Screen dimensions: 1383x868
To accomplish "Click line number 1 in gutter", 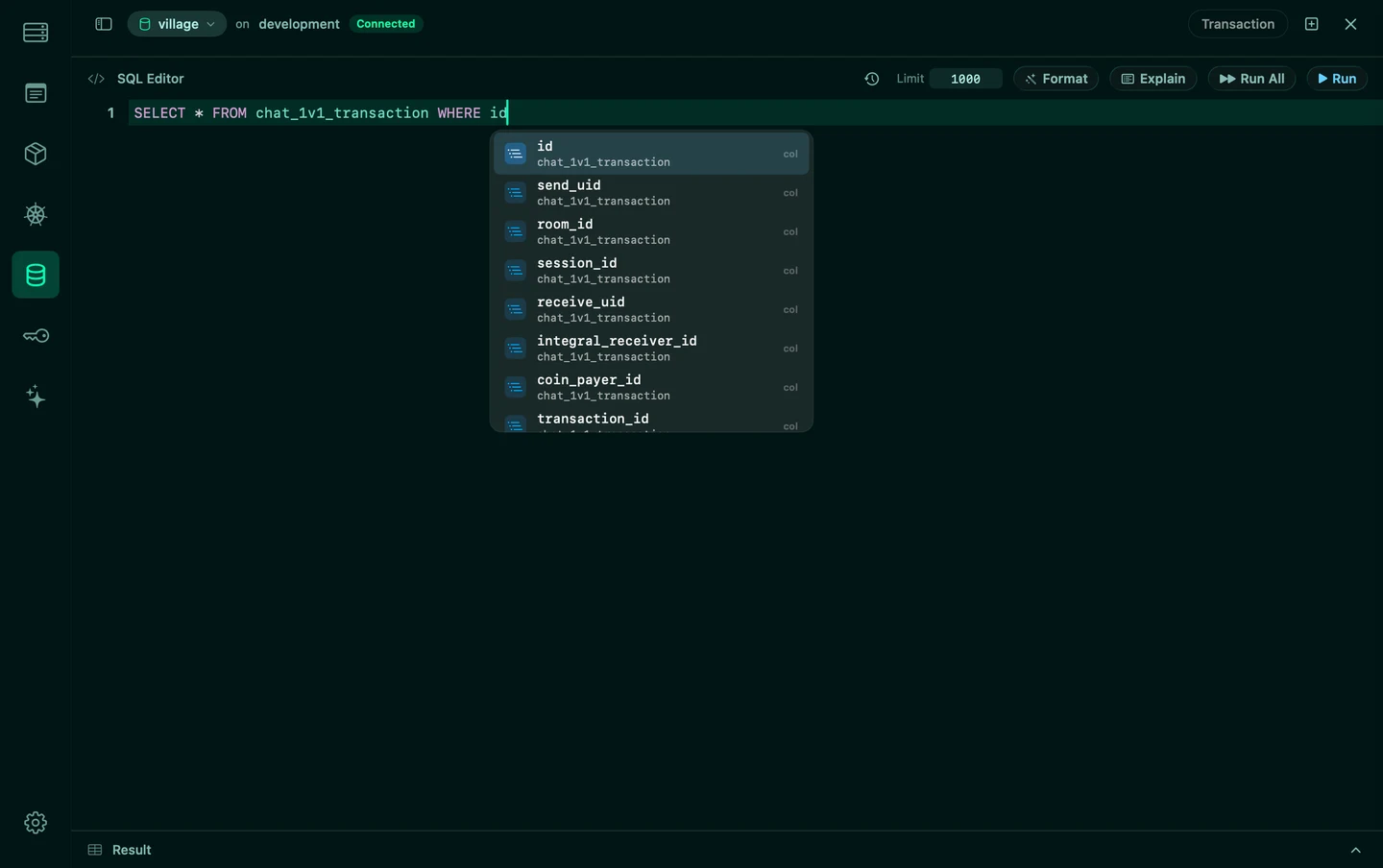I will pyautogui.click(x=110, y=113).
